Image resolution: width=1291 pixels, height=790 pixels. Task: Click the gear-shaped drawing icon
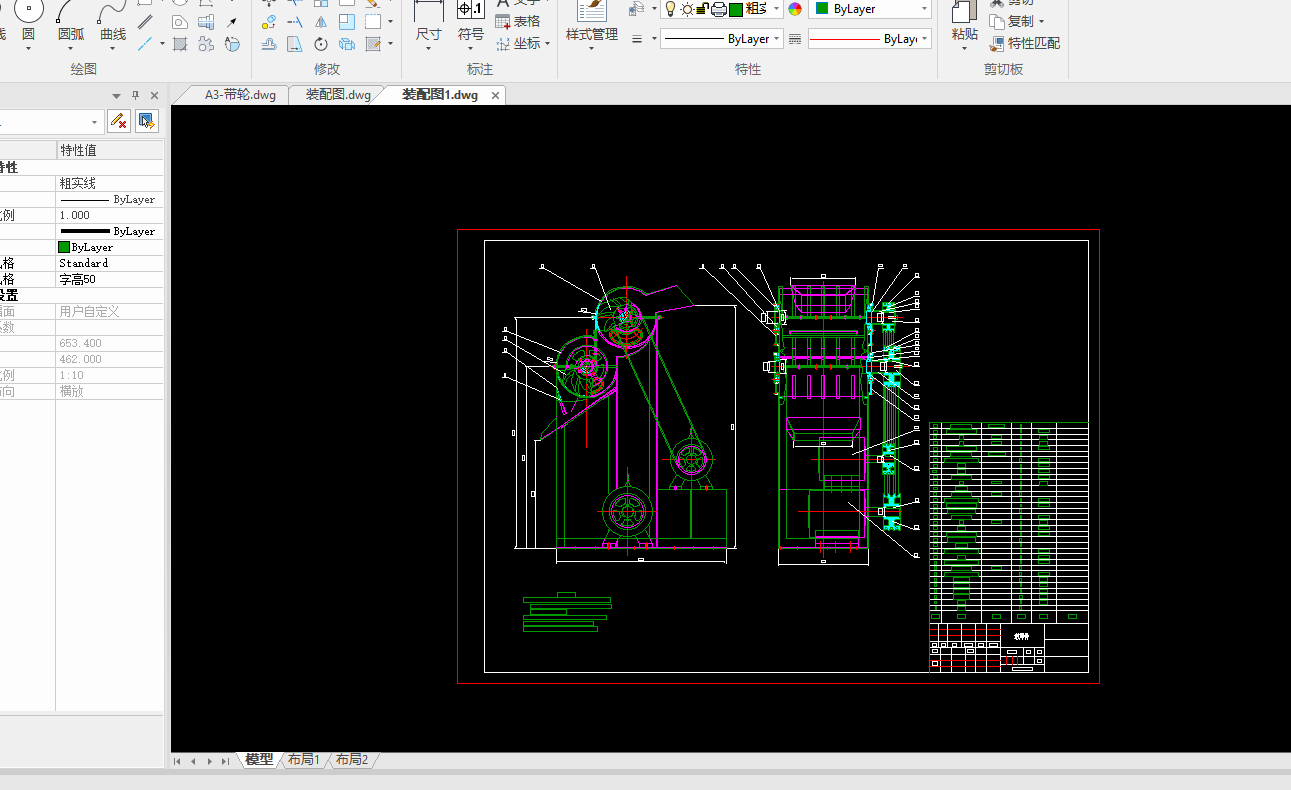(205, 44)
